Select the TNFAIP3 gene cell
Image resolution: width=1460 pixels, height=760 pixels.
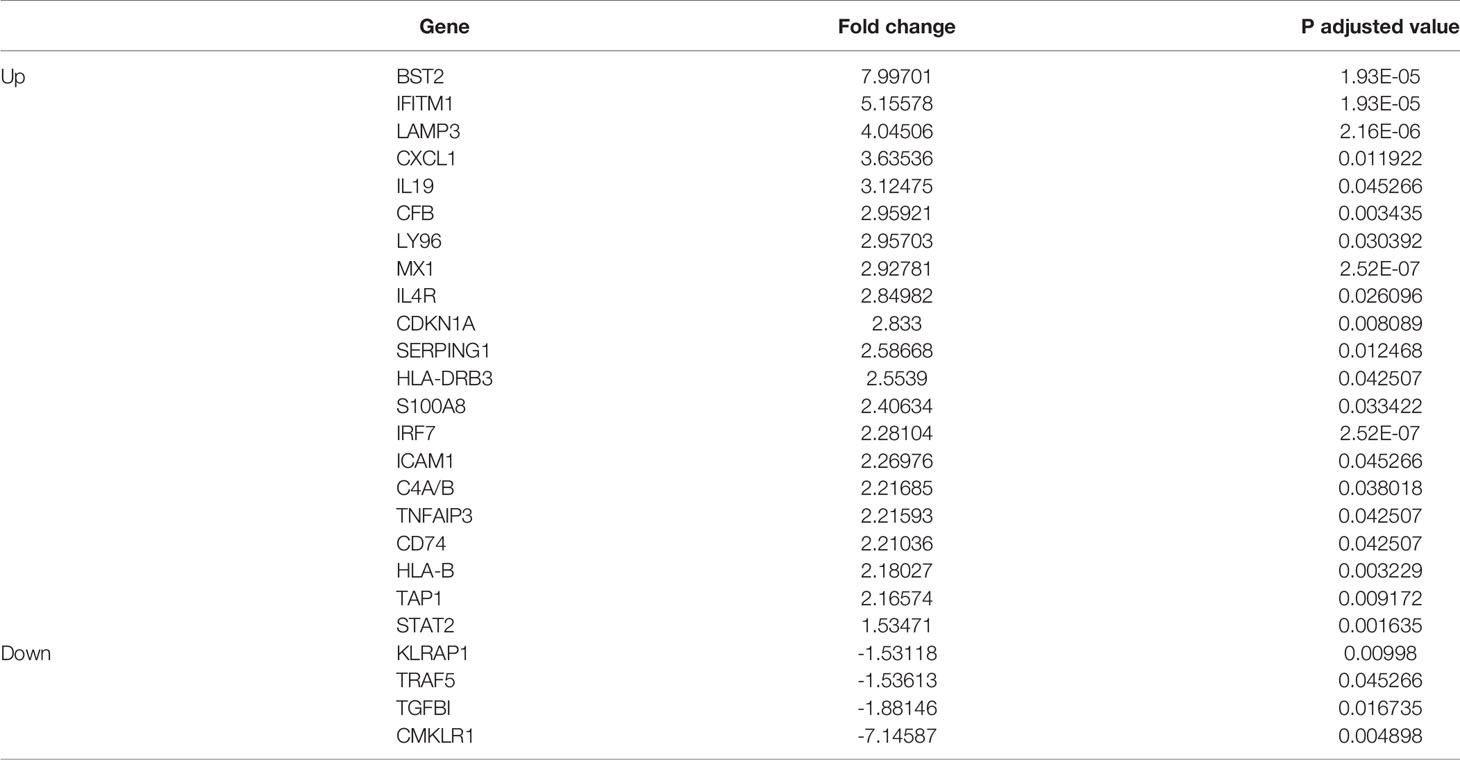pos(431,516)
